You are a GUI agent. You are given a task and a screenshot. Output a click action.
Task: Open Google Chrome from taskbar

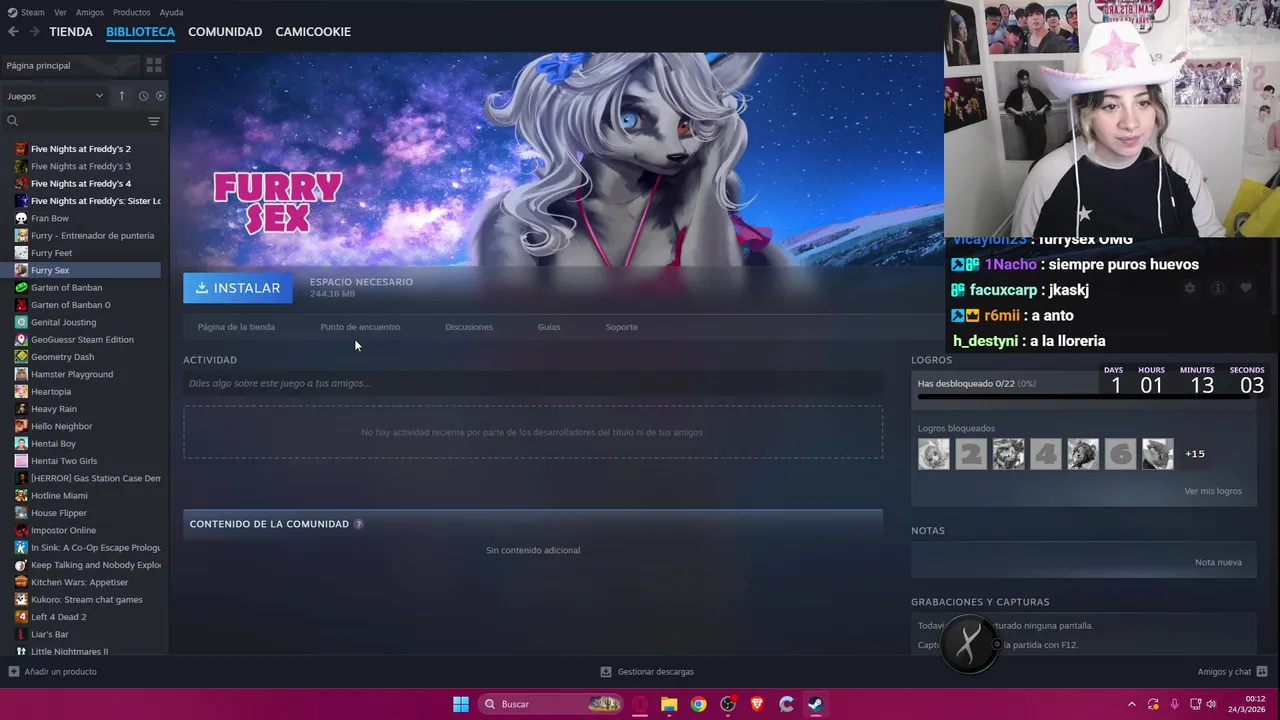pos(699,704)
